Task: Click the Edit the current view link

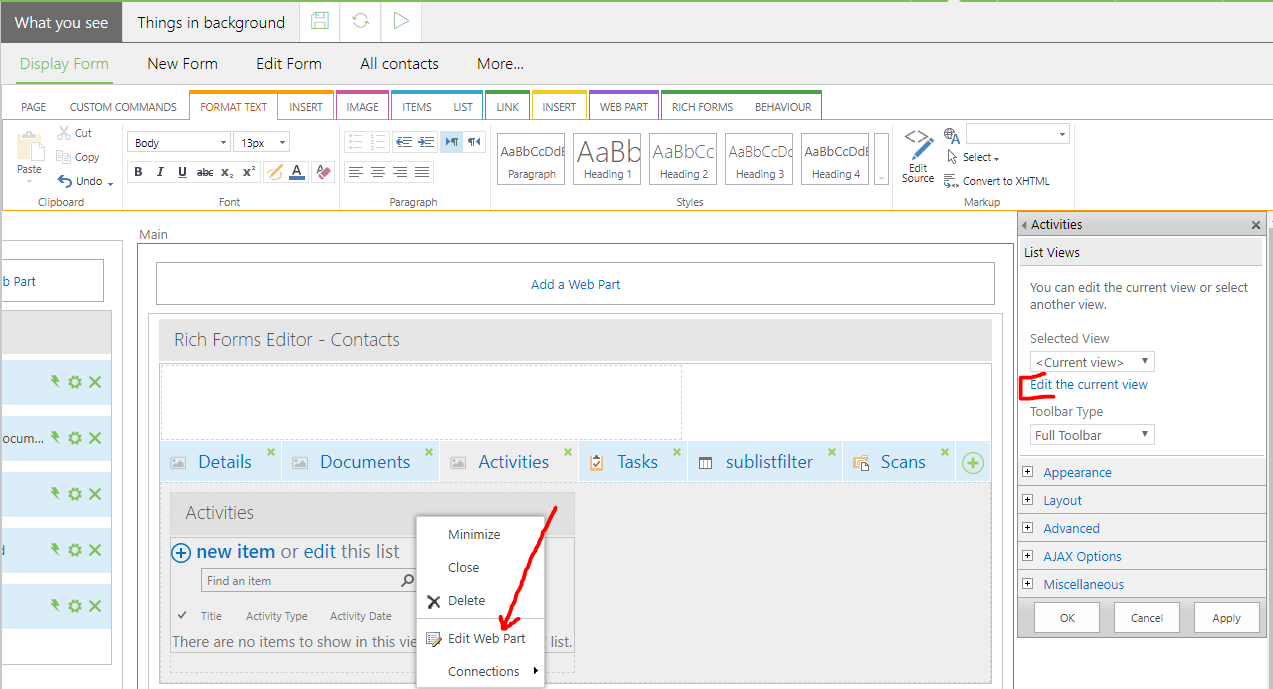Action: point(1089,385)
